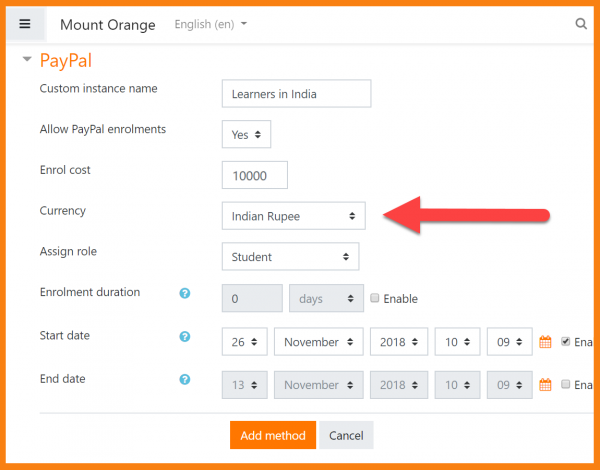Screen dimensions: 600x470
Task: Tick the End date Enable checkbox
Action: [566, 385]
